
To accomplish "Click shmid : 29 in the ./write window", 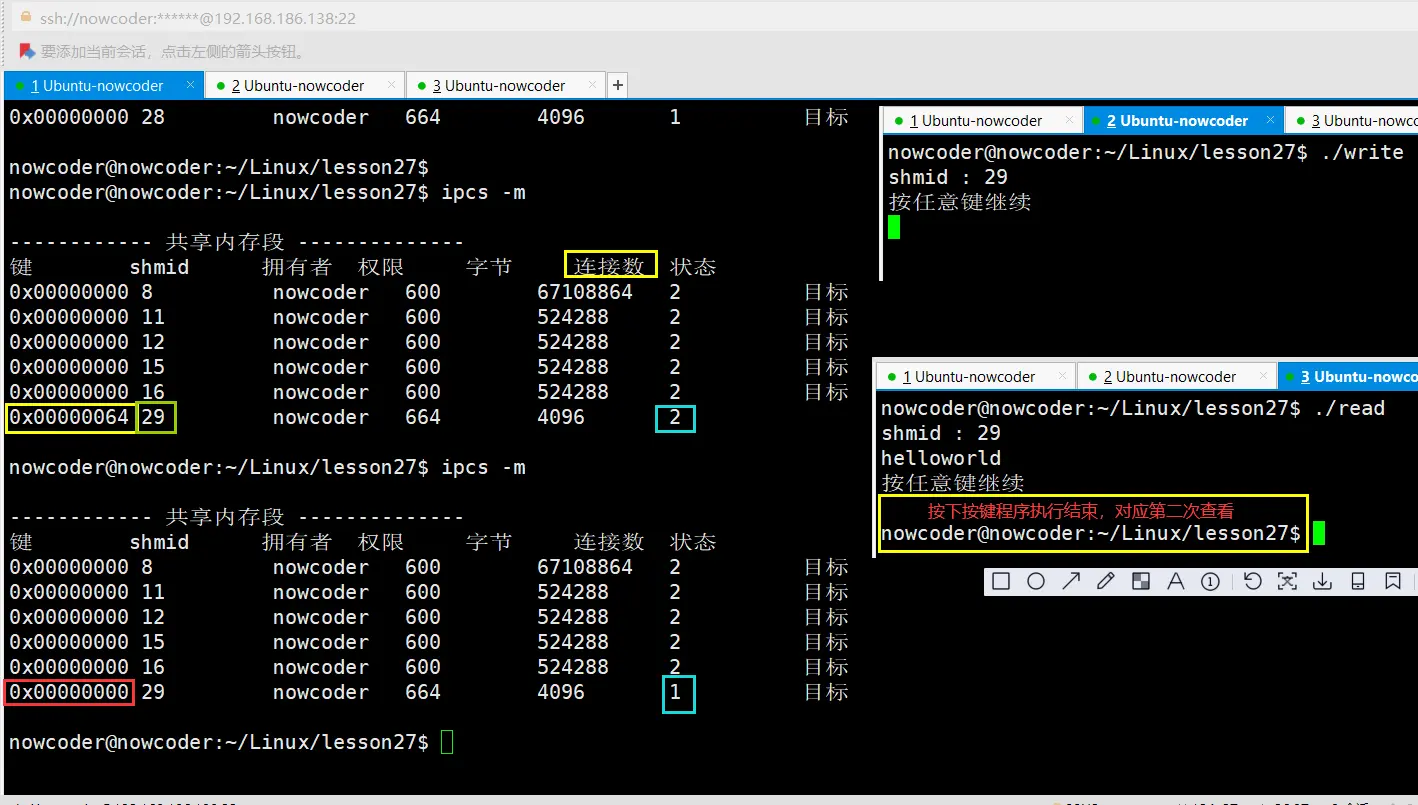I will point(948,177).
